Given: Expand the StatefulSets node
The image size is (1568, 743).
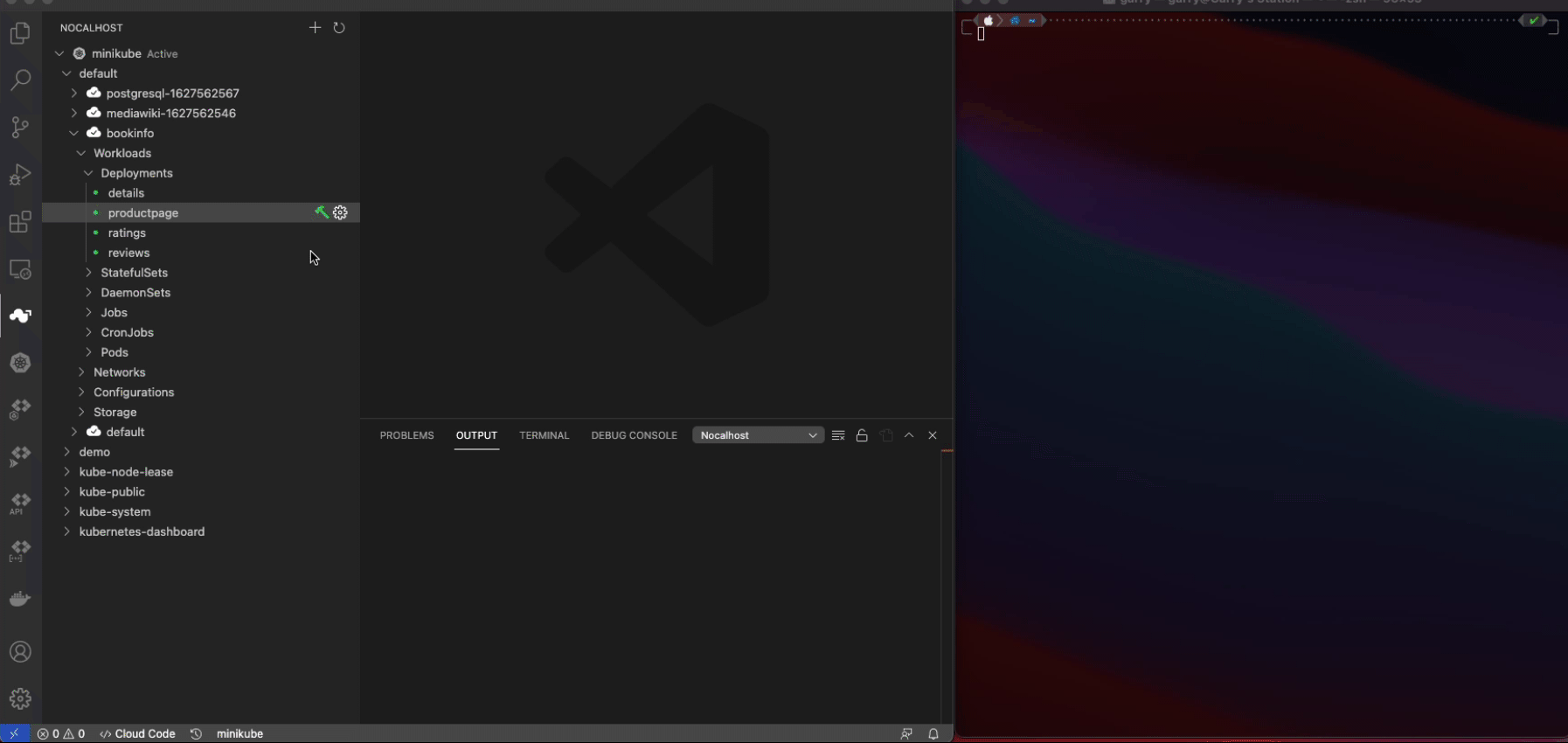Looking at the screenshot, I should click(88, 273).
